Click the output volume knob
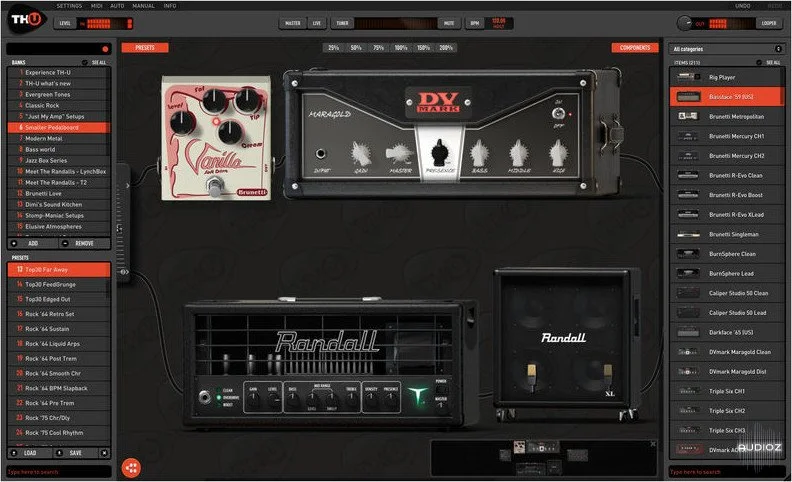The width and height of the screenshot is (792, 482). [685, 23]
